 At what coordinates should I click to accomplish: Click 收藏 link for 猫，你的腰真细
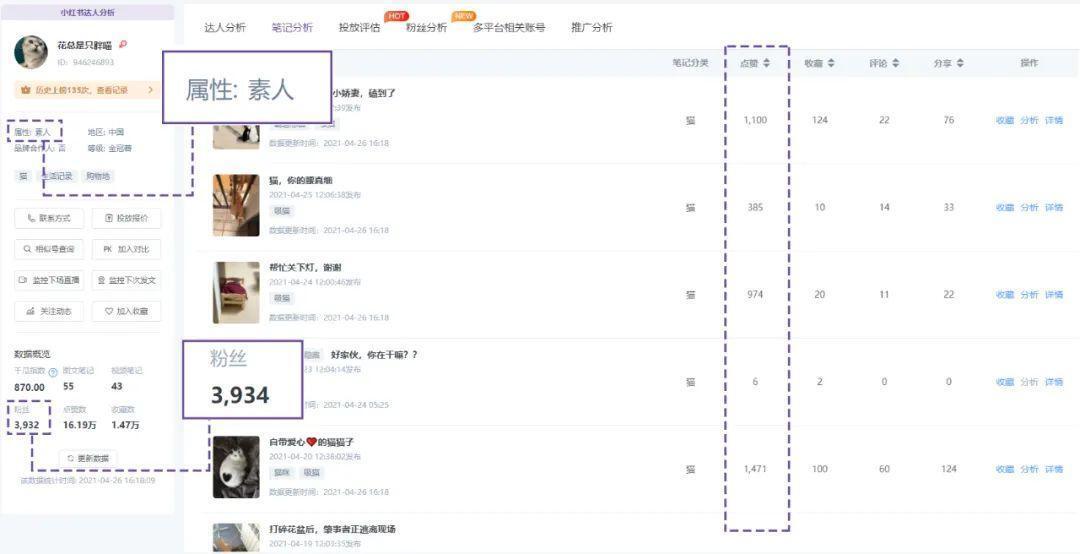pos(1005,207)
